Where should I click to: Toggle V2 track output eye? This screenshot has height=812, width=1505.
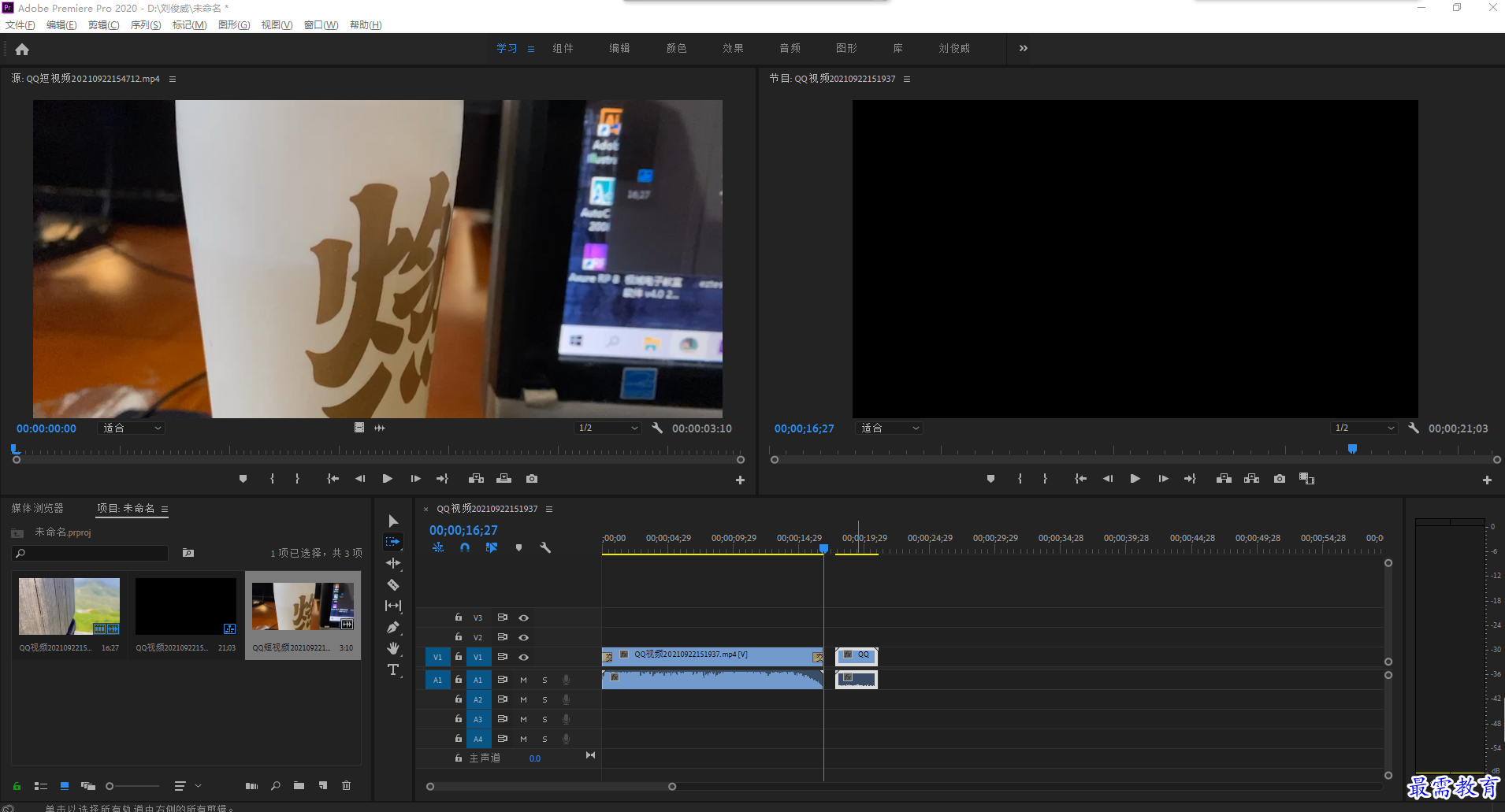pyautogui.click(x=523, y=637)
